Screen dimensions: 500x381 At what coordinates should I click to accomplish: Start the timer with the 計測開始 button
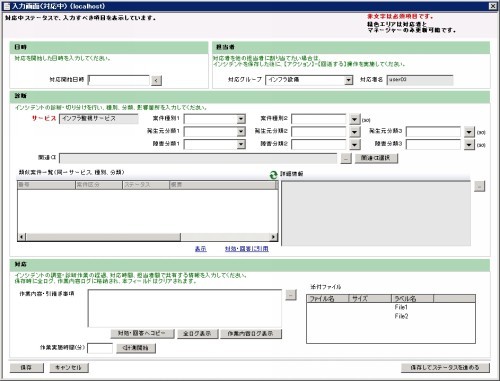pyautogui.click(x=136, y=348)
